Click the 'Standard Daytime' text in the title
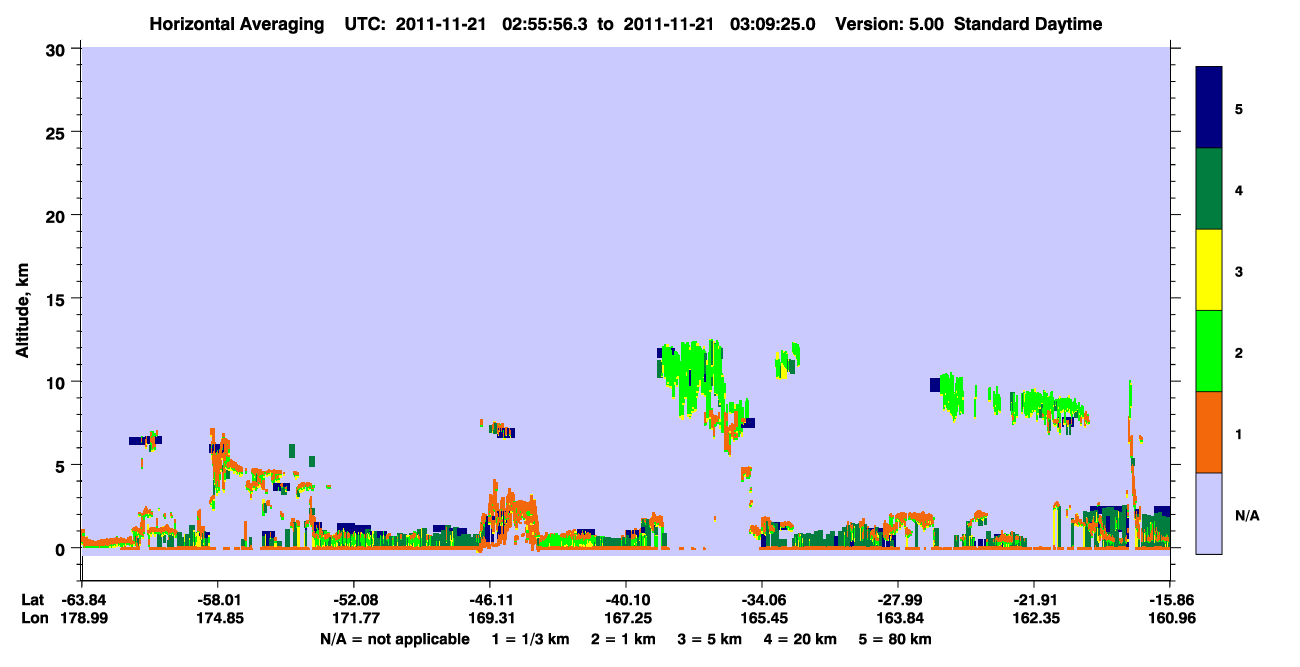Screen dimensions: 1300x667 [1028, 24]
